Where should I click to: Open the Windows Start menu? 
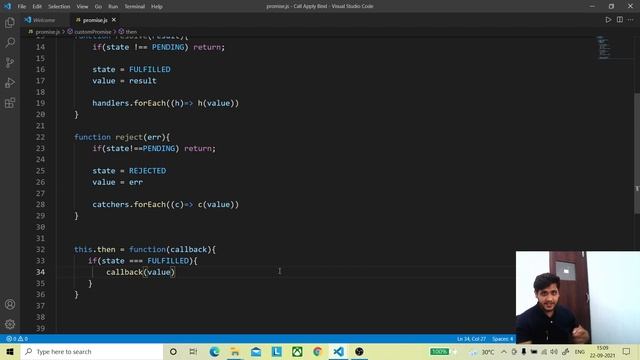(x=10, y=351)
